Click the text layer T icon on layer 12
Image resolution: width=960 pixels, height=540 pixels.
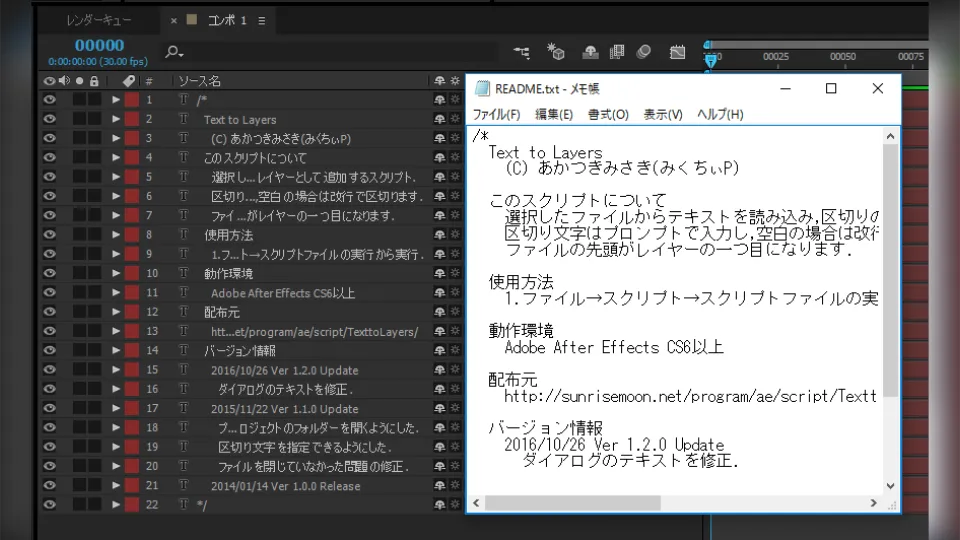183,312
